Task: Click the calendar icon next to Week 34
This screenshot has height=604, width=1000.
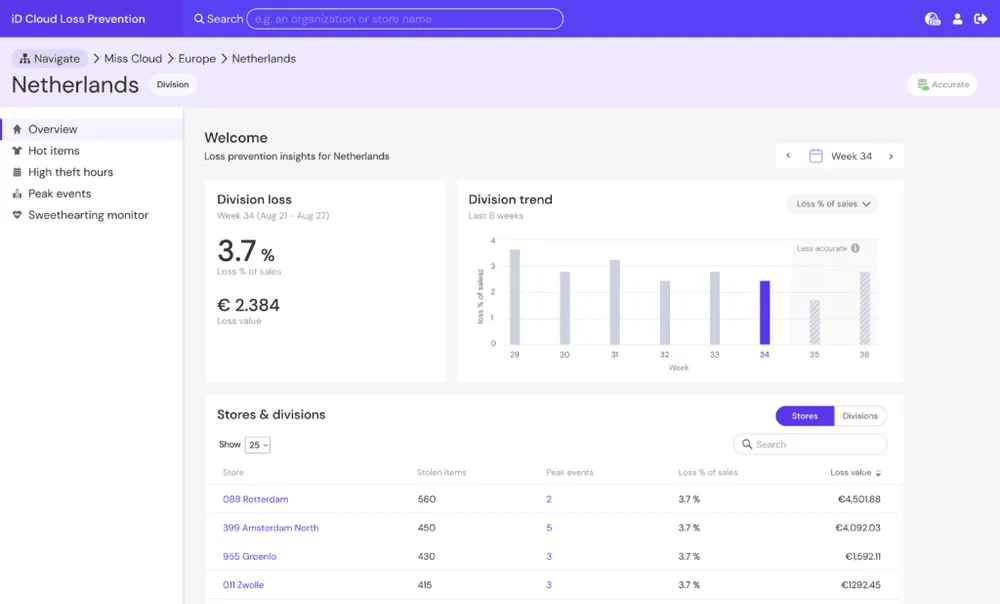Action: [x=815, y=156]
